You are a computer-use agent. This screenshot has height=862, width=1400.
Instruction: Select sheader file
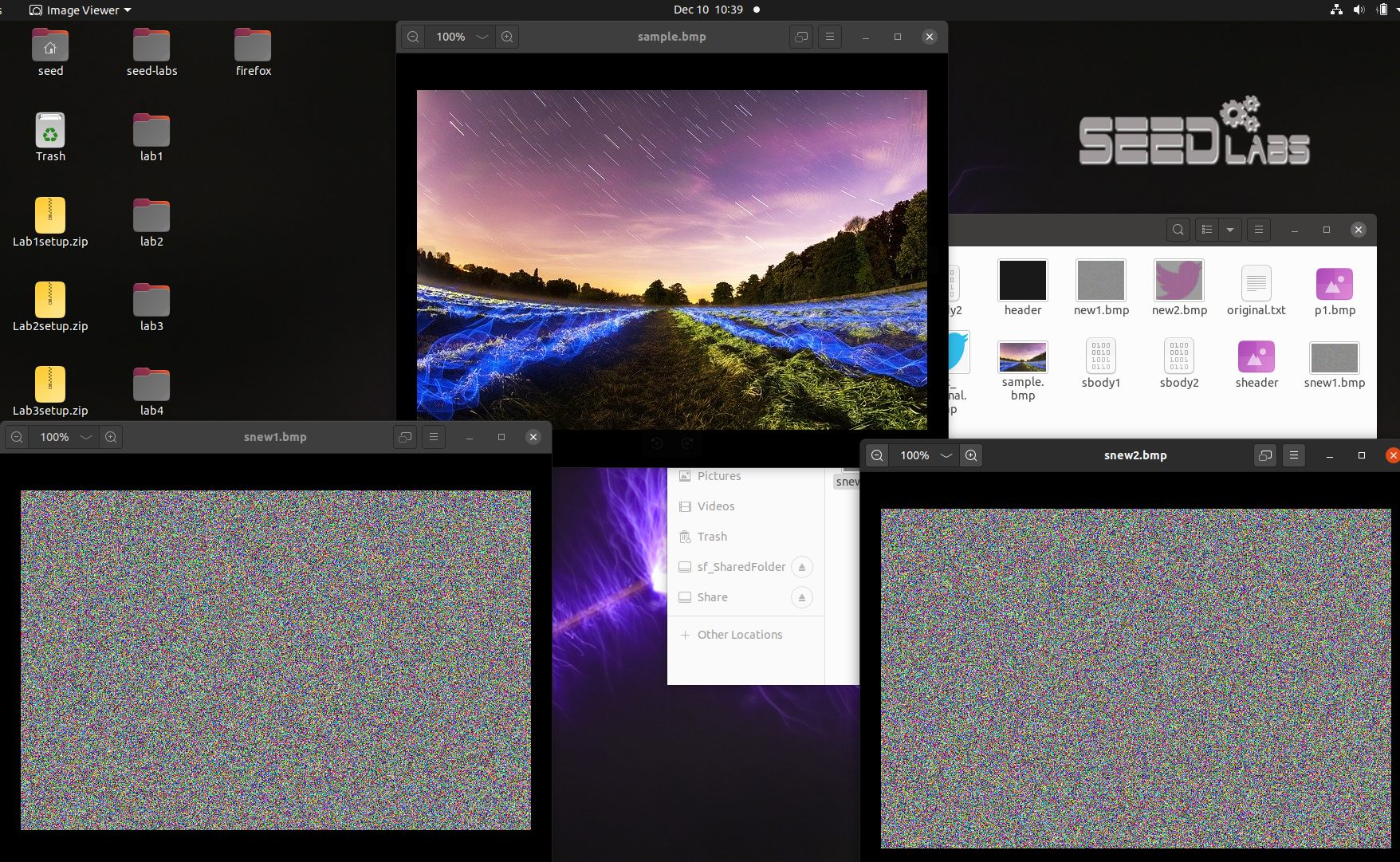[1256, 364]
